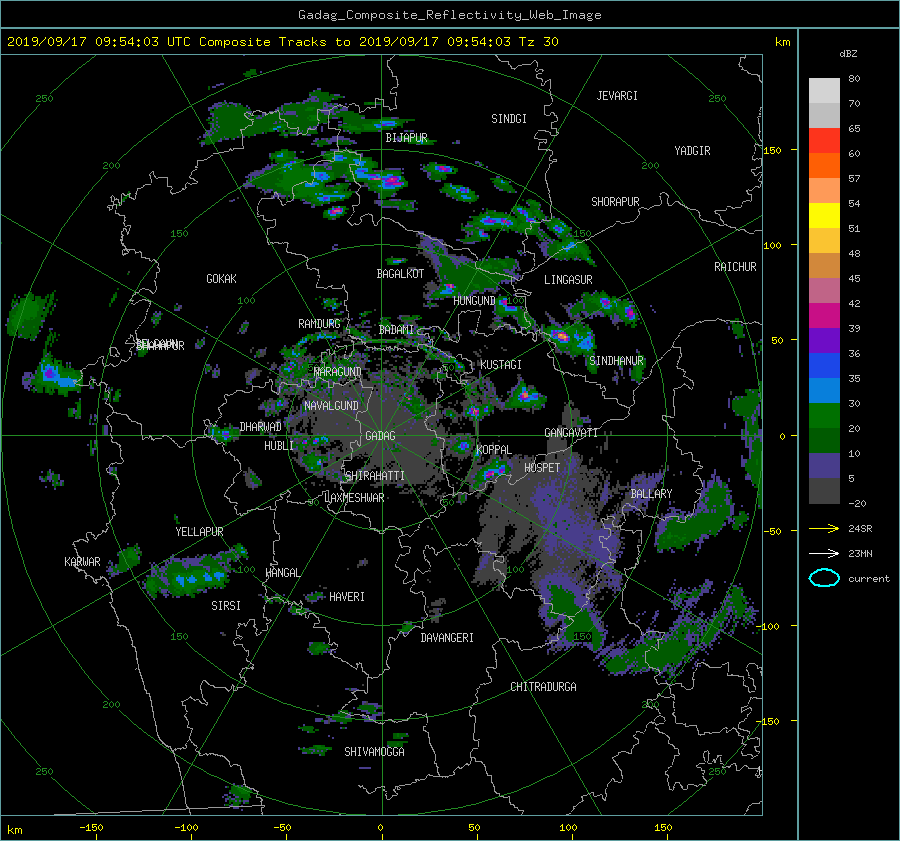The image size is (900, 841).
Task: Click the JEVARGI city label
Action: click(617, 96)
